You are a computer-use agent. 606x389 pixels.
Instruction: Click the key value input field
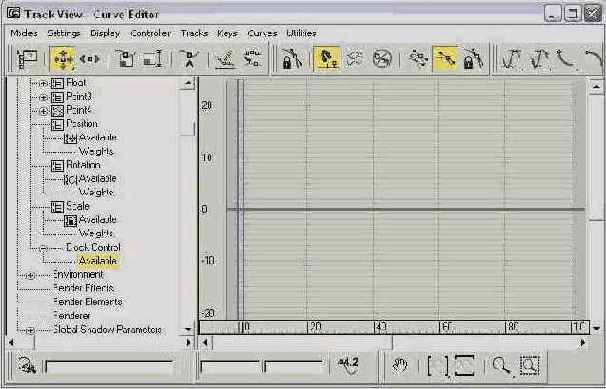coord(294,367)
